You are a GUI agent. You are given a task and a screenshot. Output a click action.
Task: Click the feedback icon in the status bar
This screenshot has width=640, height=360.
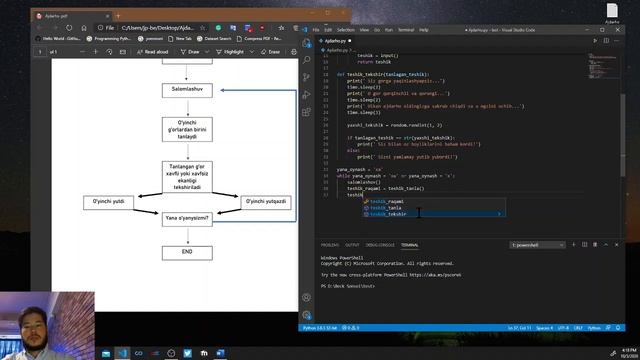(608, 328)
